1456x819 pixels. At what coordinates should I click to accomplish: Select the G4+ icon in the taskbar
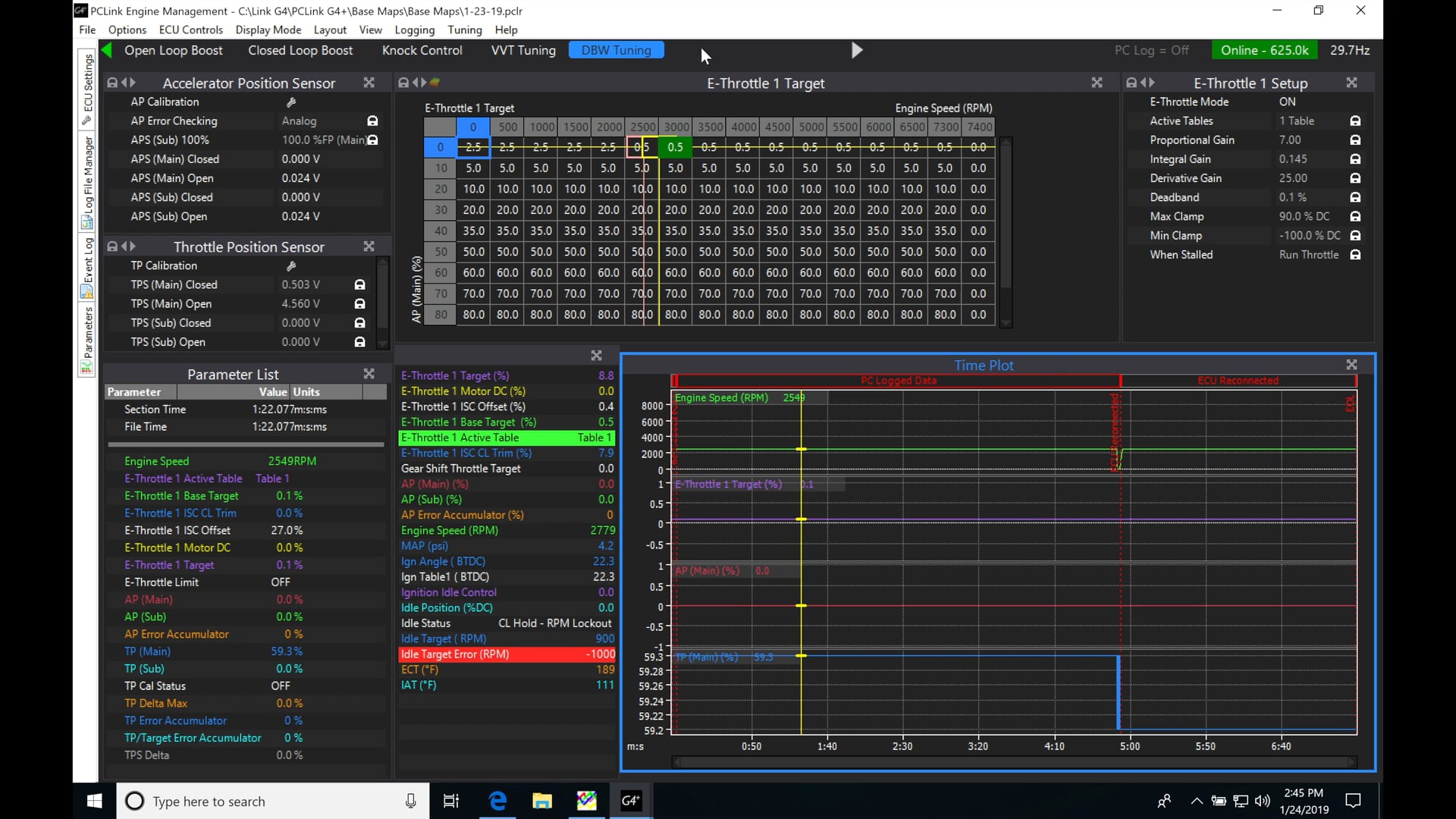coord(631,801)
